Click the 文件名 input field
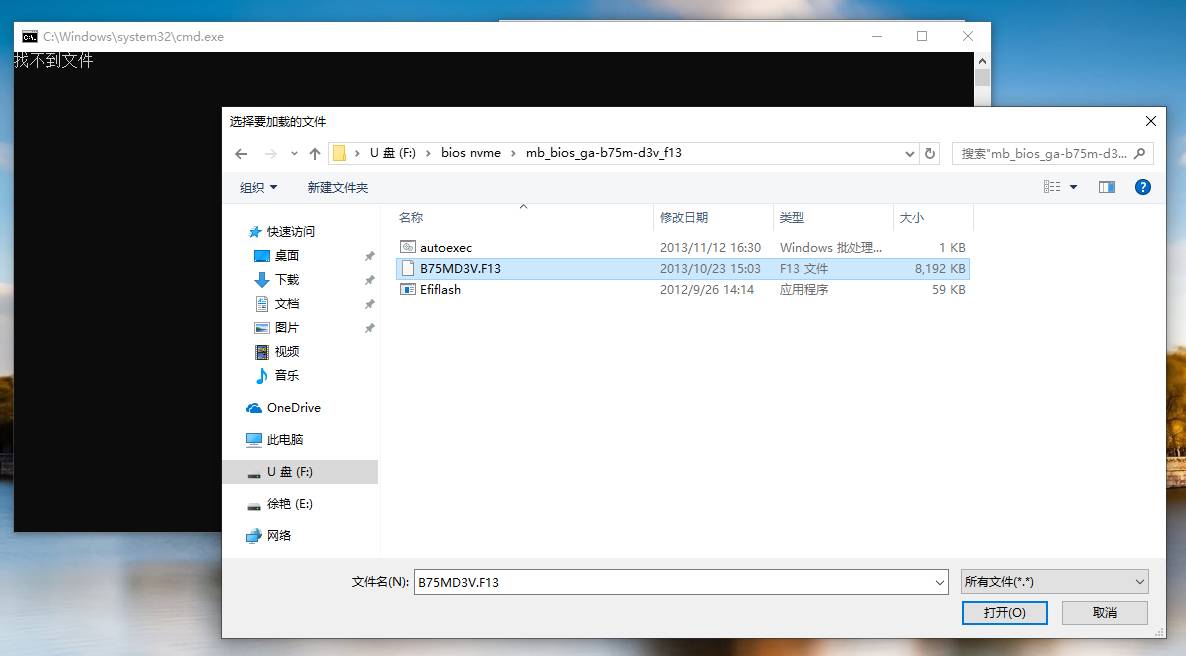Image resolution: width=1186 pixels, height=656 pixels. [673, 583]
